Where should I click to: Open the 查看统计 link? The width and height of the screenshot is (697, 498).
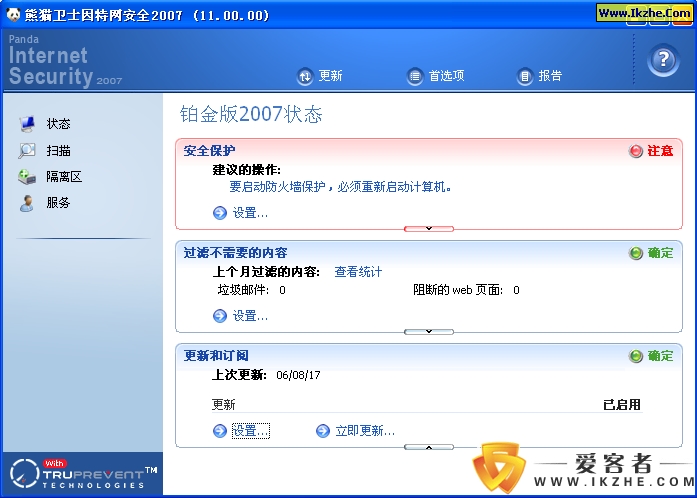[x=358, y=272]
